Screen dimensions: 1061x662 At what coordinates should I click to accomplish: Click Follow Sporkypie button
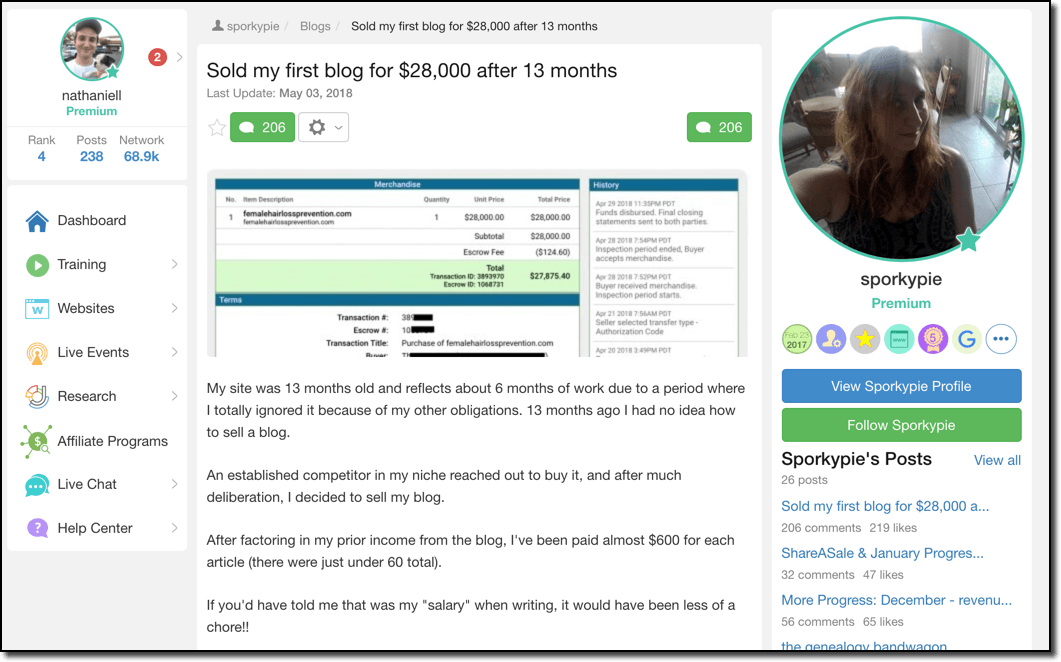901,425
